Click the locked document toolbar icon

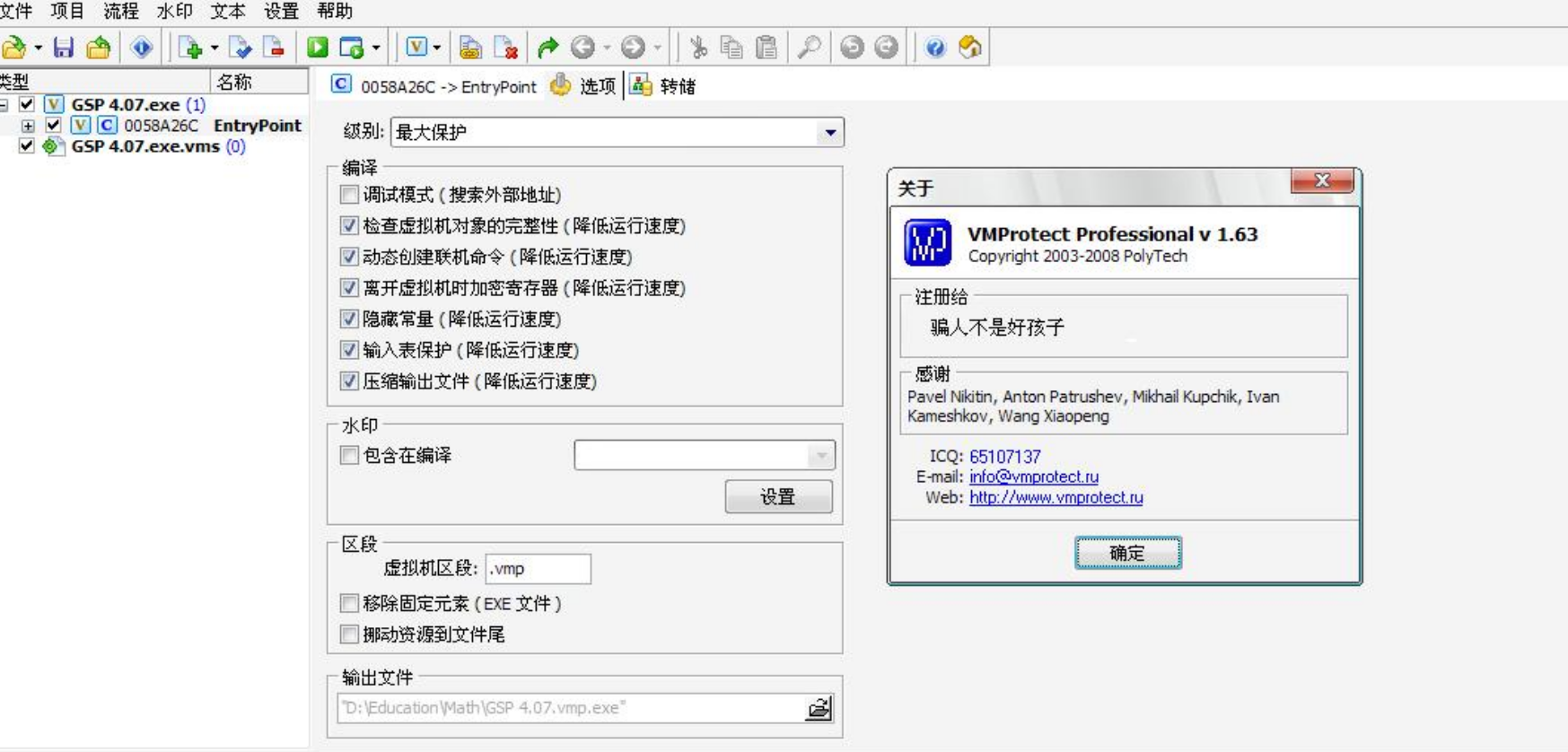(470, 48)
